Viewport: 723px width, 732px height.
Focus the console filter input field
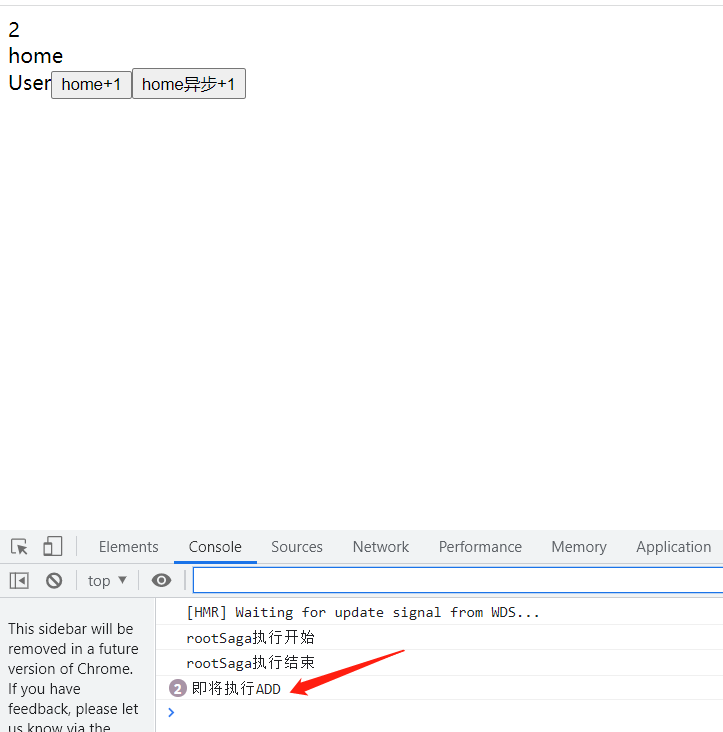[x=458, y=580]
